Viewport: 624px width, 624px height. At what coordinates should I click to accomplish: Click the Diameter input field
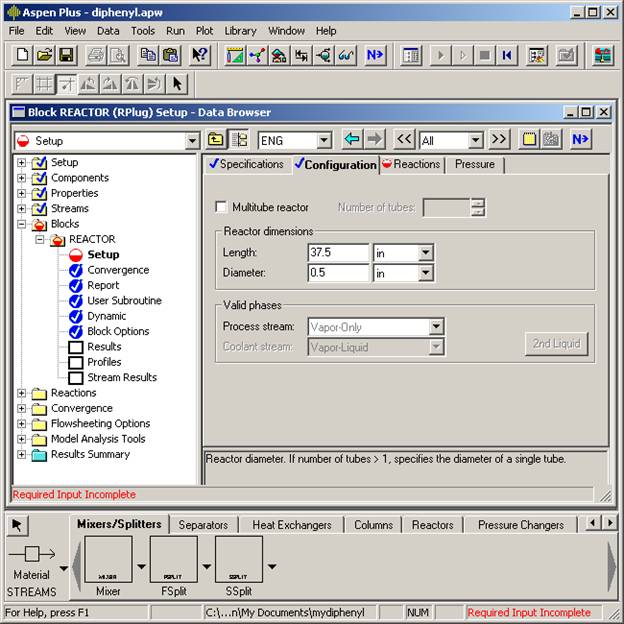point(338,273)
